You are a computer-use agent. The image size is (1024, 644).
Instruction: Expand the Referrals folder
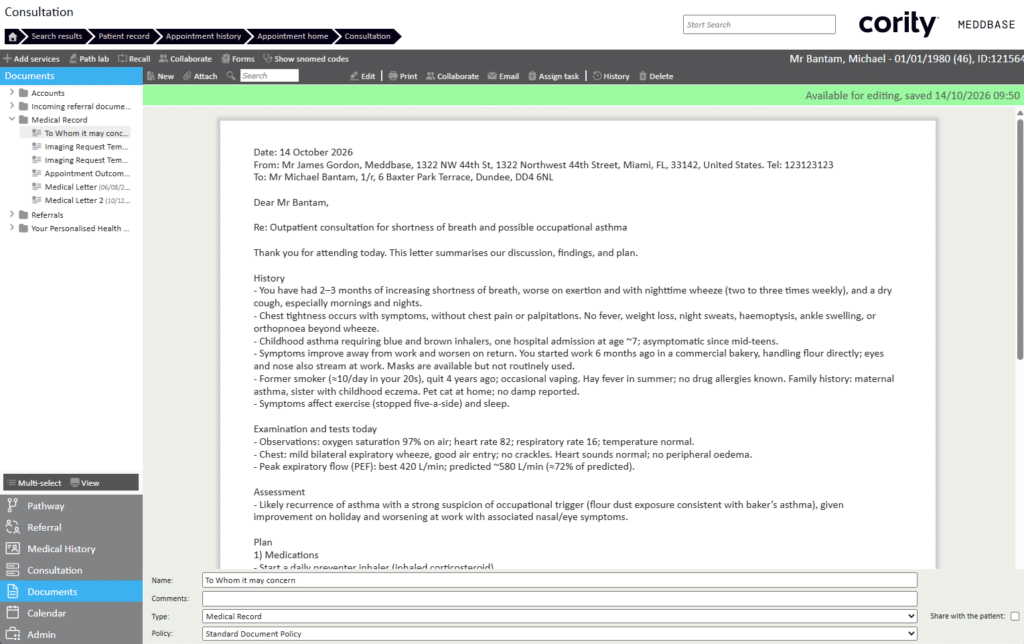click(x=12, y=214)
